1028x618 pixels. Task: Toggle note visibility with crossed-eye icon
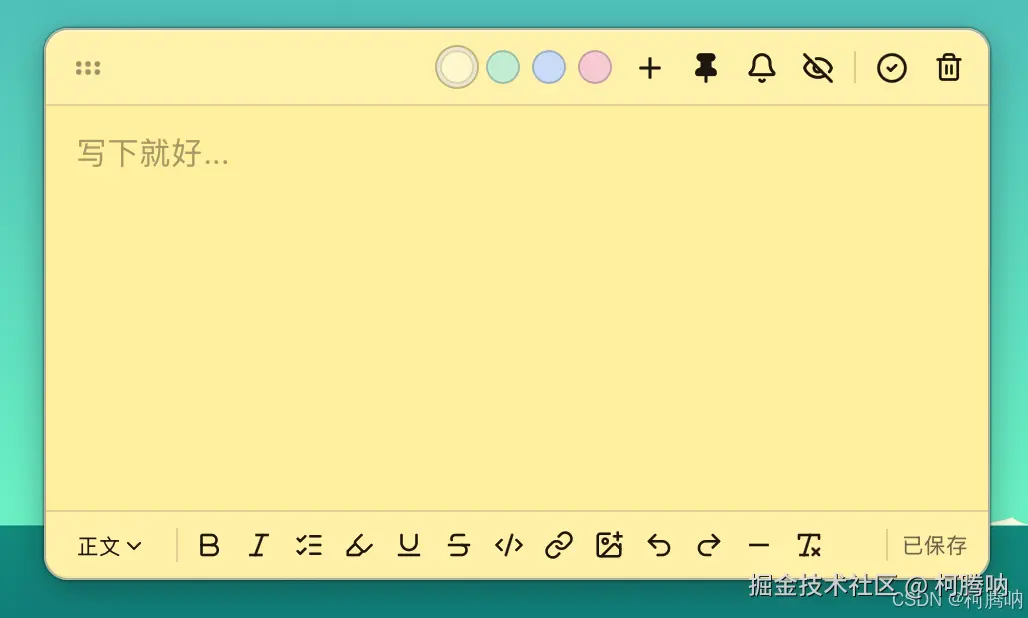click(x=818, y=68)
